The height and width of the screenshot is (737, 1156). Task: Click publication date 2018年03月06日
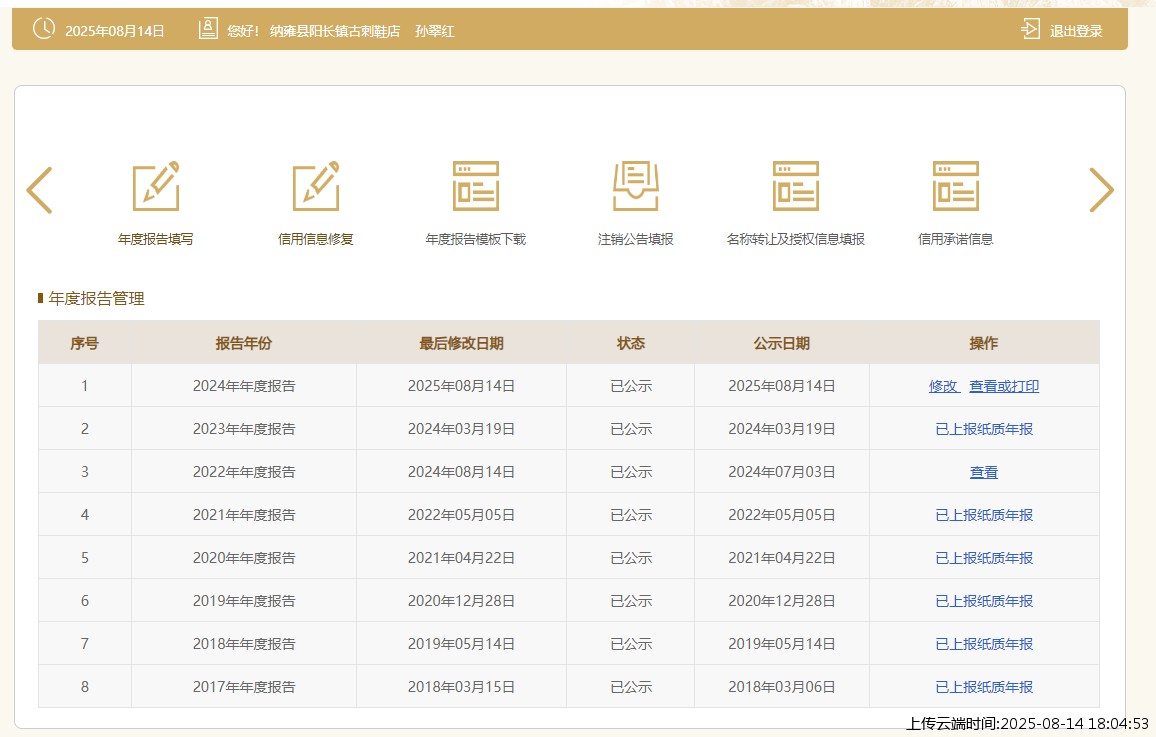point(781,687)
